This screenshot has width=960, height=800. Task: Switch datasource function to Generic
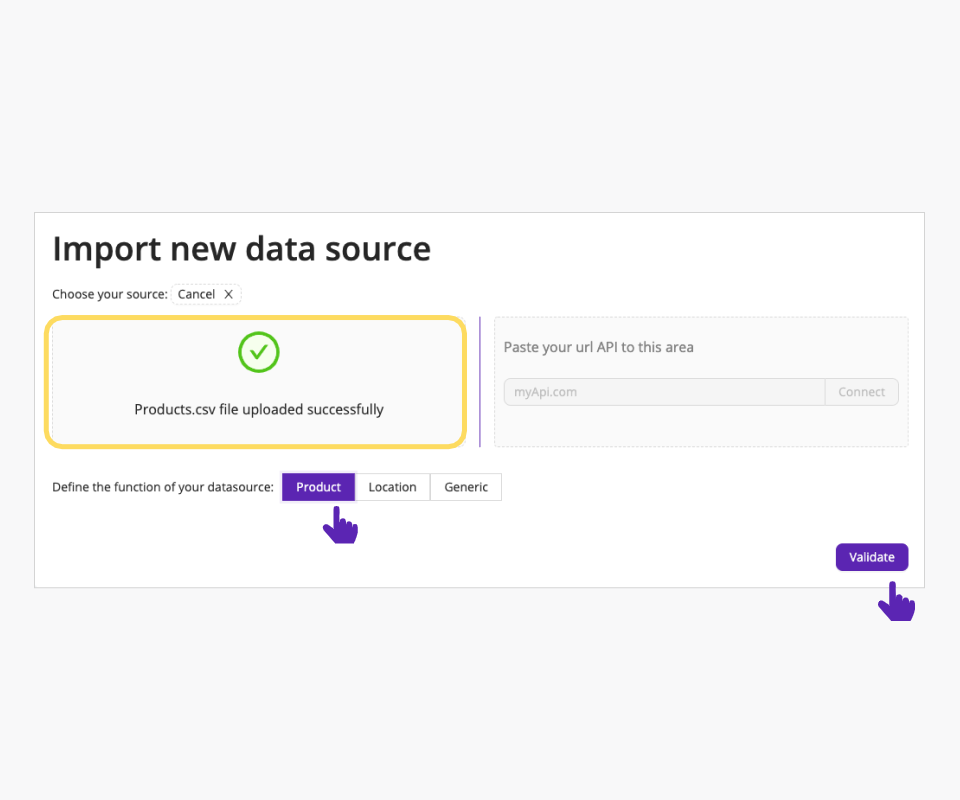click(466, 487)
